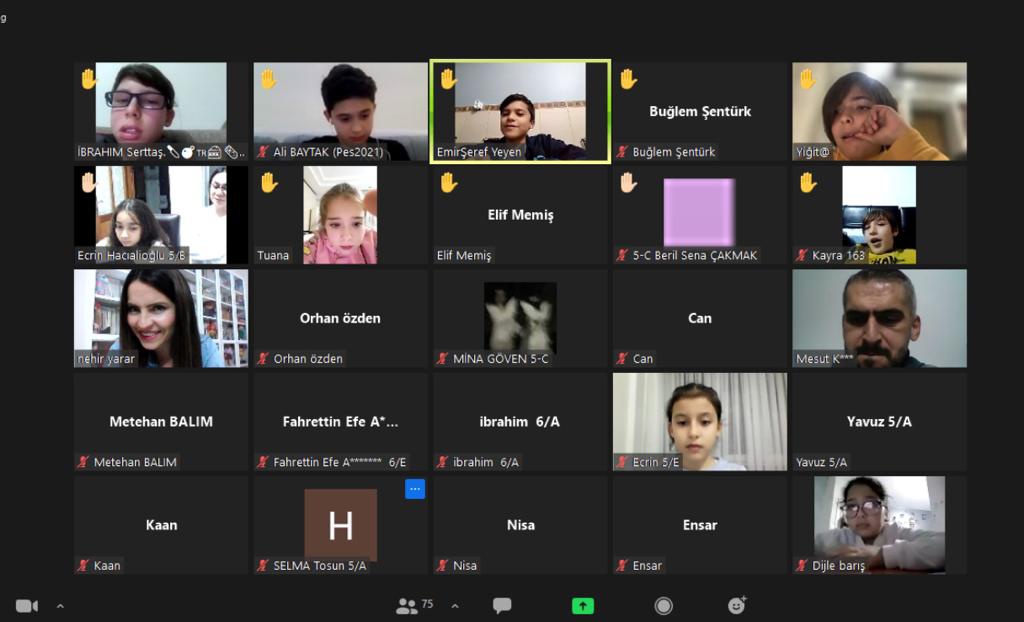Screen dimensions: 1024x622
Task: Click the muted mic icon beside Ensar
Action: [622, 566]
